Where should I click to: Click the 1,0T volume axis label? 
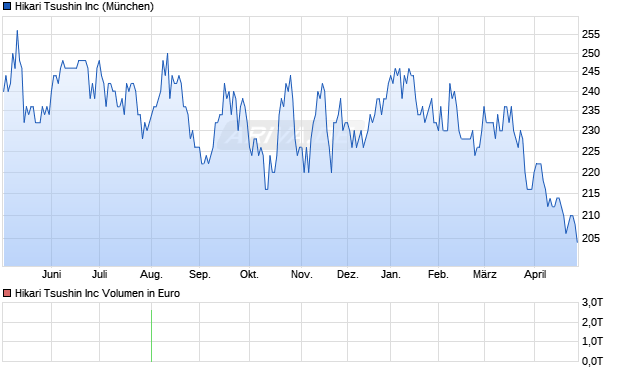coord(592,341)
